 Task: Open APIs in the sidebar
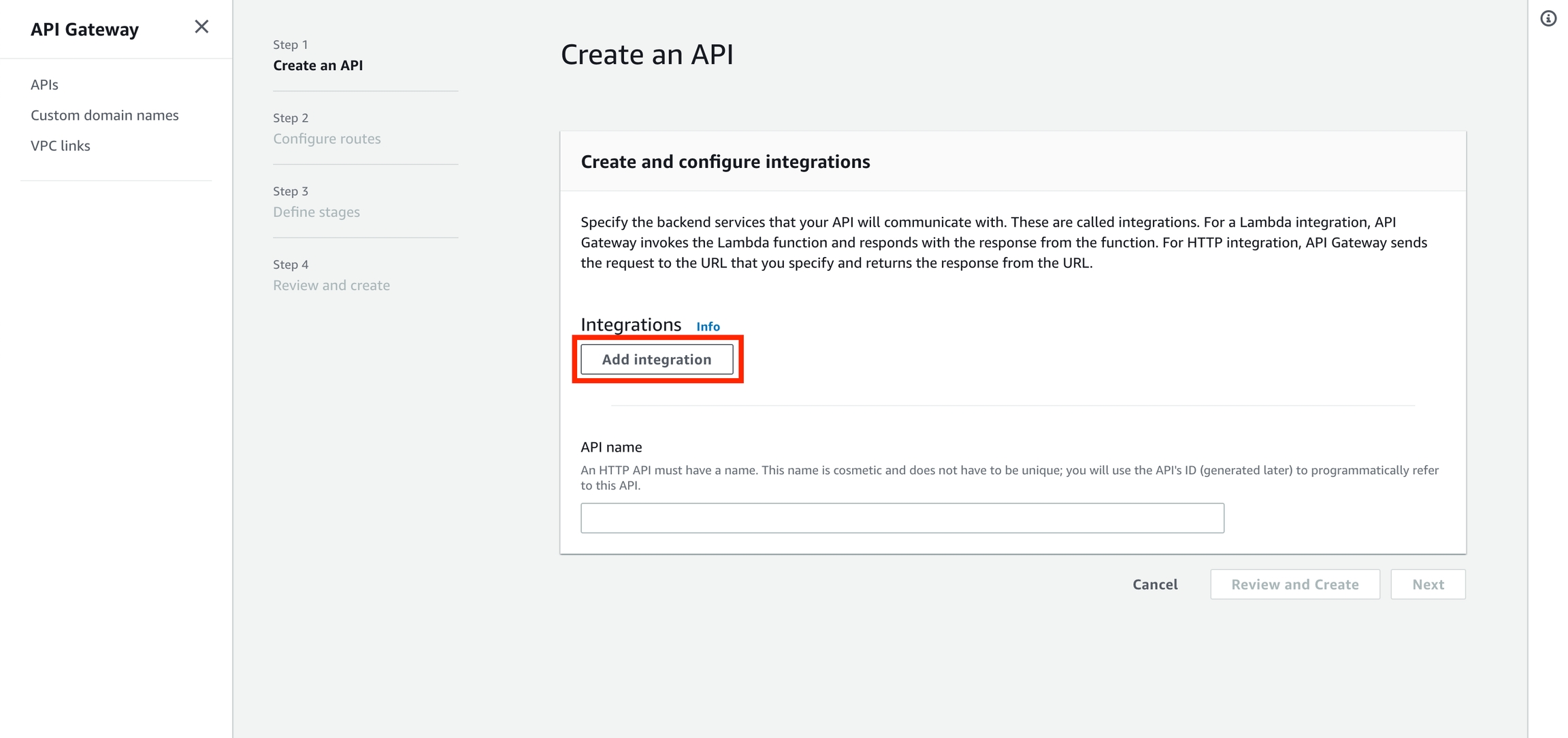tap(44, 84)
